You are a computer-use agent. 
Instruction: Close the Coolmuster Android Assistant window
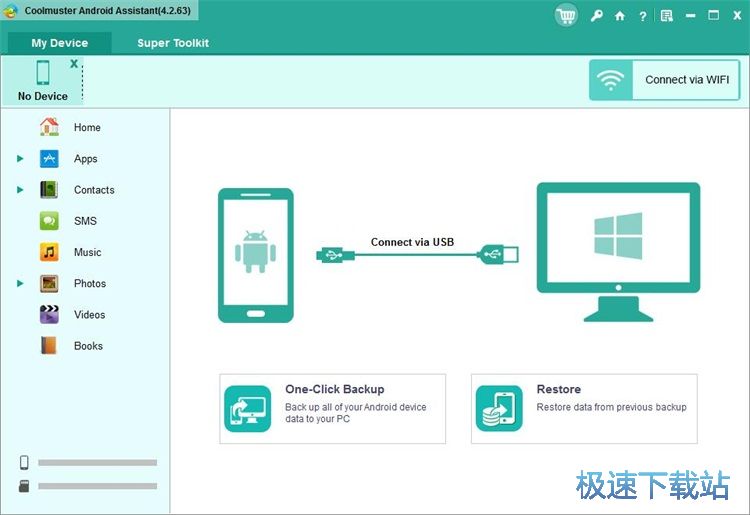[737, 16]
